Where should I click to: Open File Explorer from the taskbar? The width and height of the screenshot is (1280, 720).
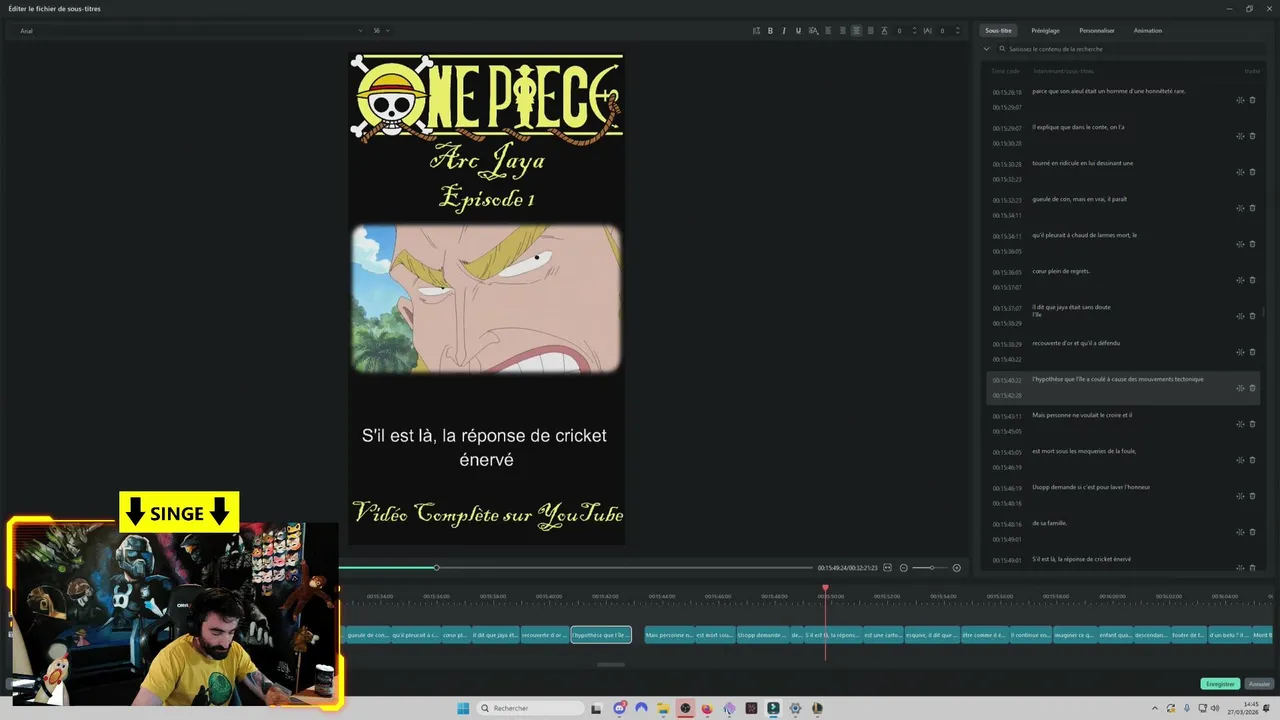pyautogui.click(x=664, y=708)
